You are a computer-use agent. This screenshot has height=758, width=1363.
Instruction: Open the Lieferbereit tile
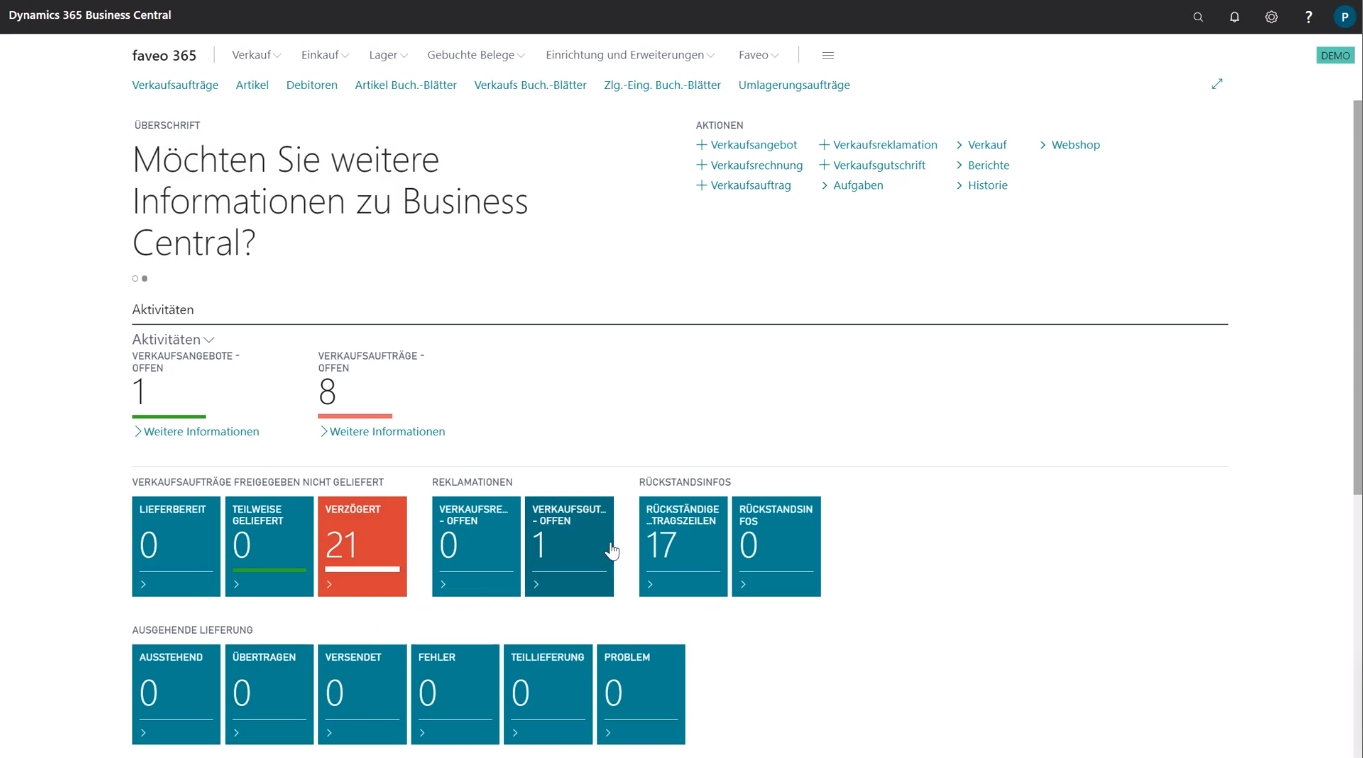[x=176, y=547]
